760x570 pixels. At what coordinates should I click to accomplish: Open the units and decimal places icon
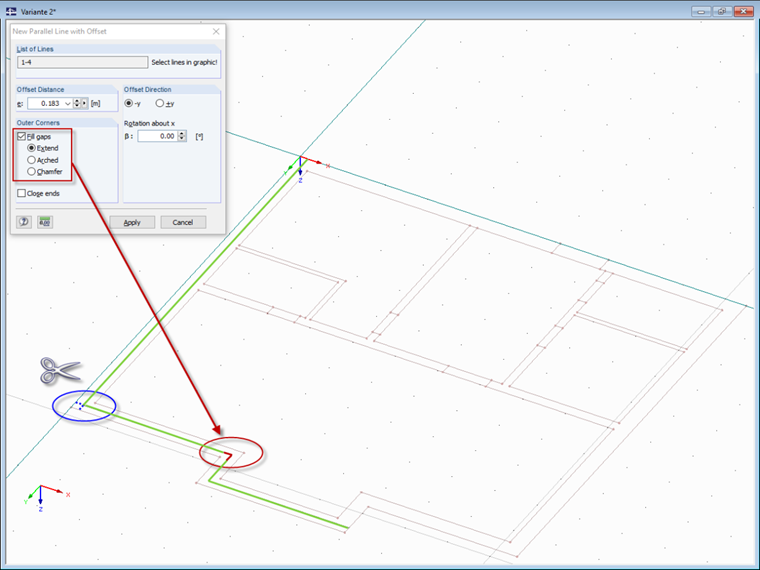point(45,222)
